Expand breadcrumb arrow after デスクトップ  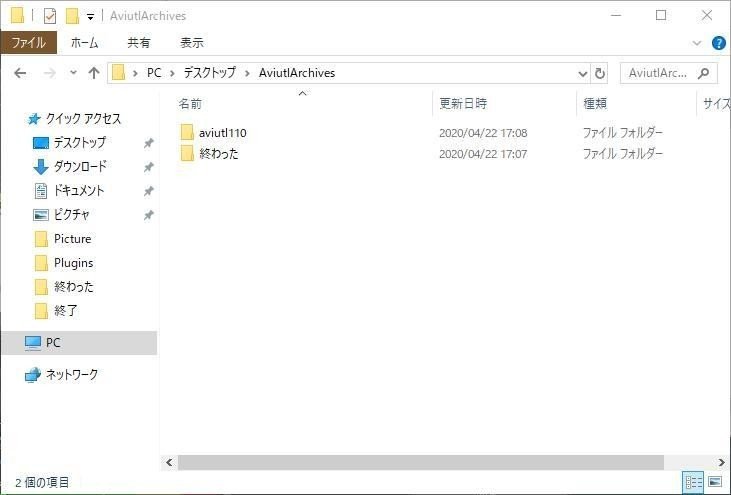click(248, 74)
